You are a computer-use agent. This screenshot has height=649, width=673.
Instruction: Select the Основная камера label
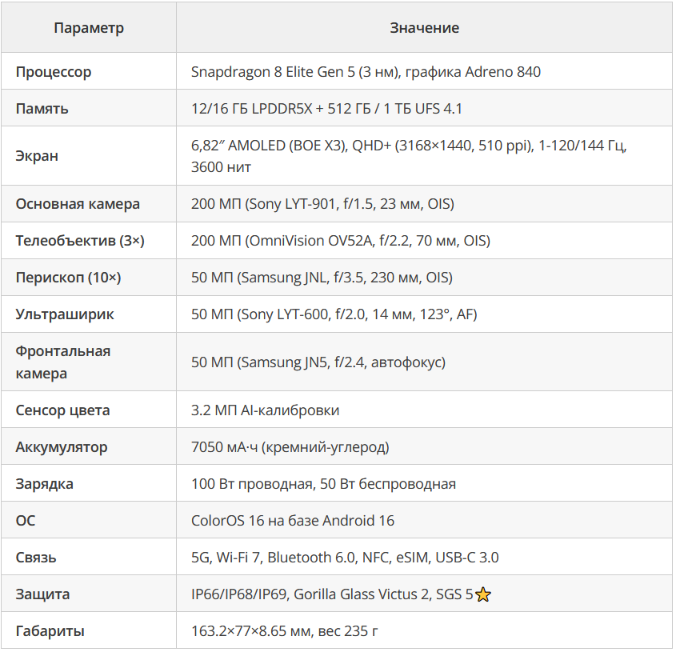(x=78, y=204)
